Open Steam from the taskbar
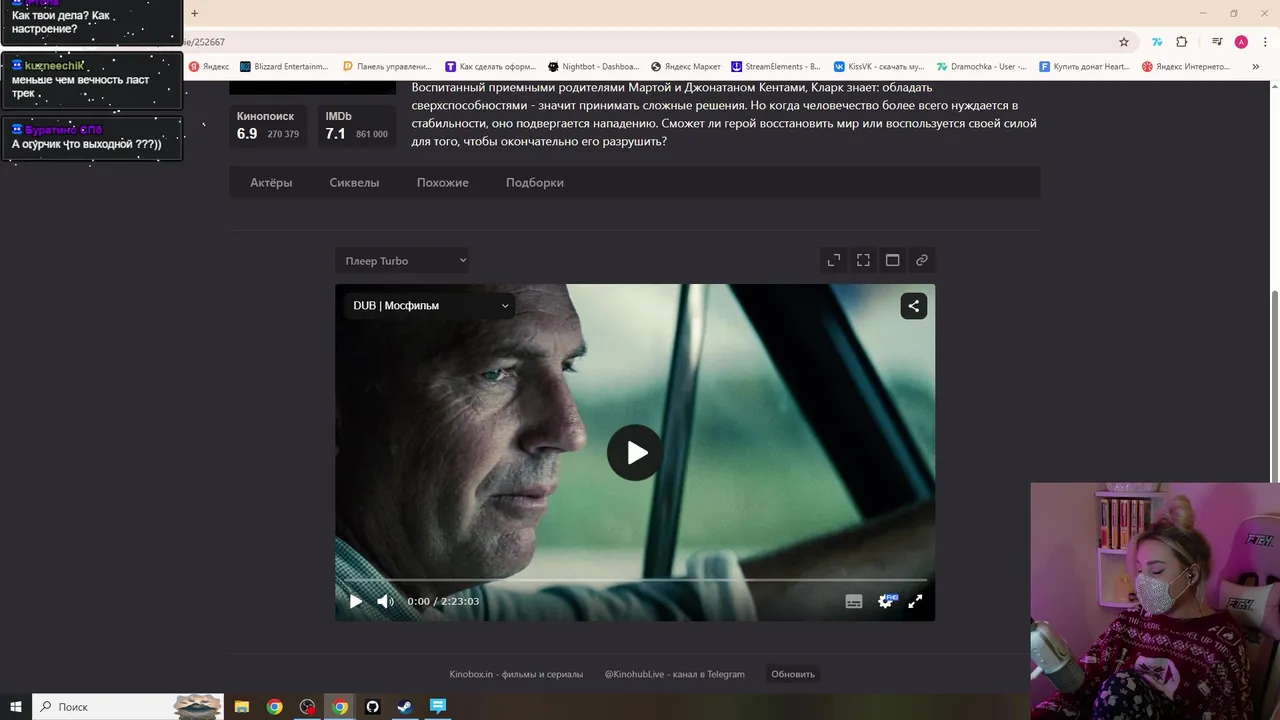Viewport: 1280px width, 720px height. tap(405, 706)
